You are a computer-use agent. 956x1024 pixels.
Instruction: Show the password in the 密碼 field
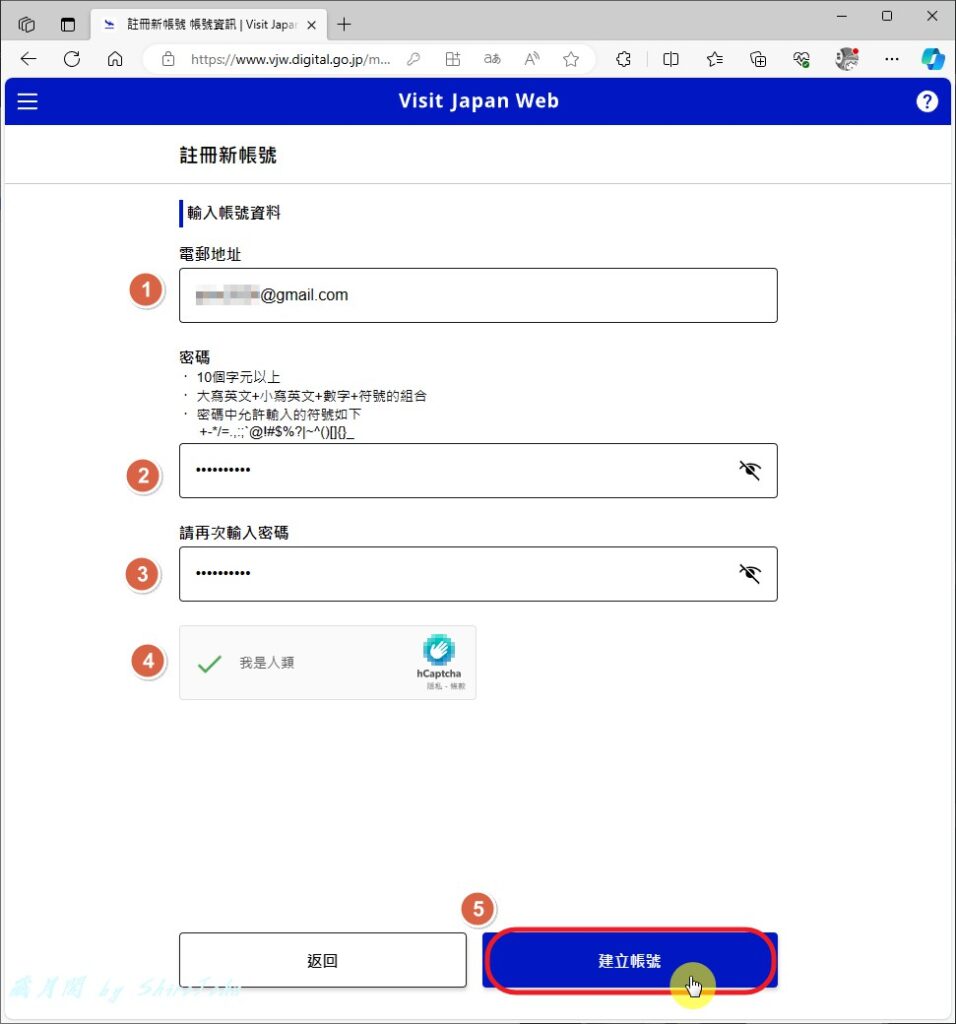point(749,470)
